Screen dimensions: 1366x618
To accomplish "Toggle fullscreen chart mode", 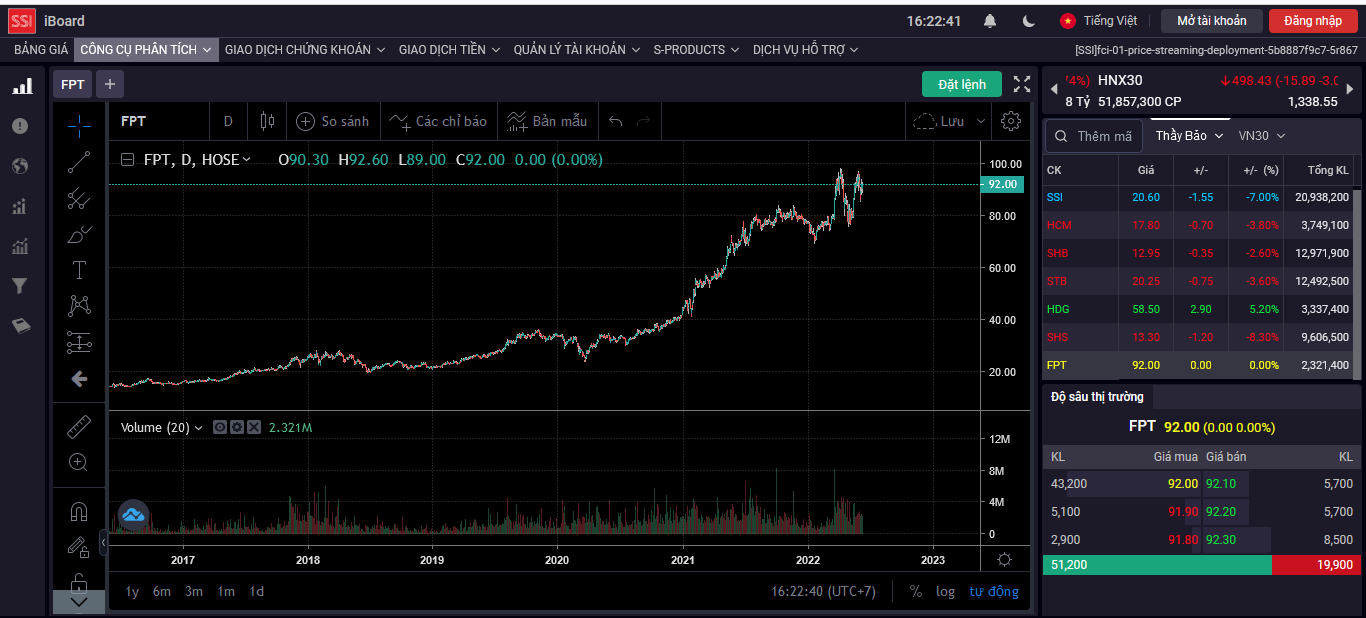I will (1022, 84).
